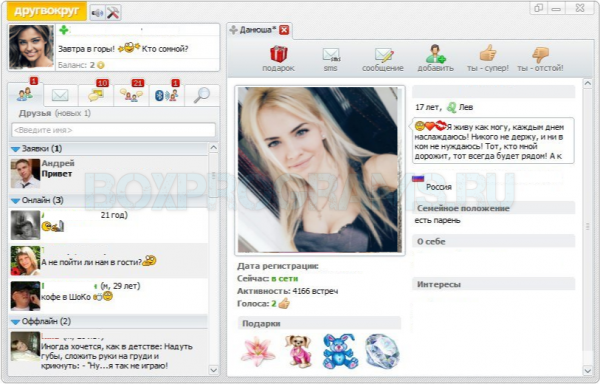The height and width of the screenshot is (384, 600).
Task: Click friends list scroll up arrow
Action: point(214,148)
